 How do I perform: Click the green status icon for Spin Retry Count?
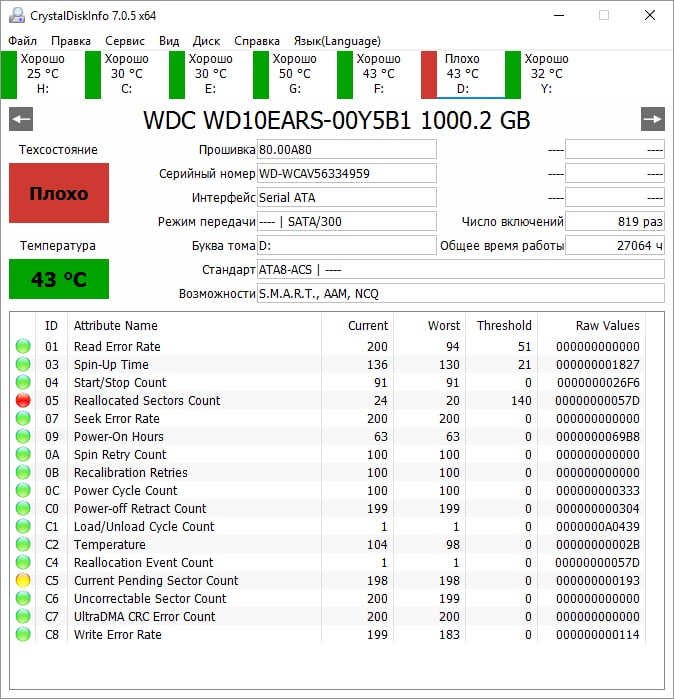pos(23,454)
